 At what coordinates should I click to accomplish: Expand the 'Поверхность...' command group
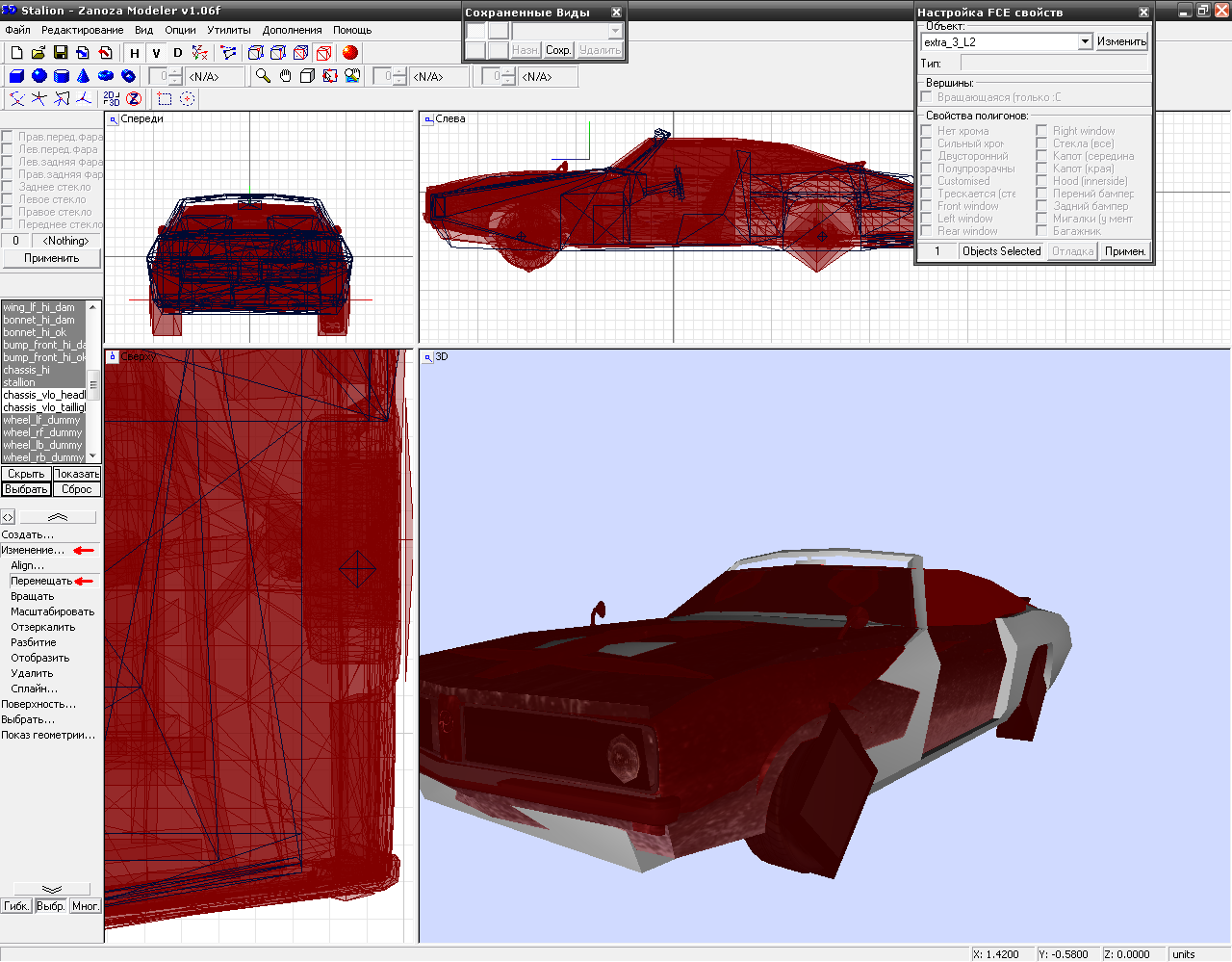38,704
